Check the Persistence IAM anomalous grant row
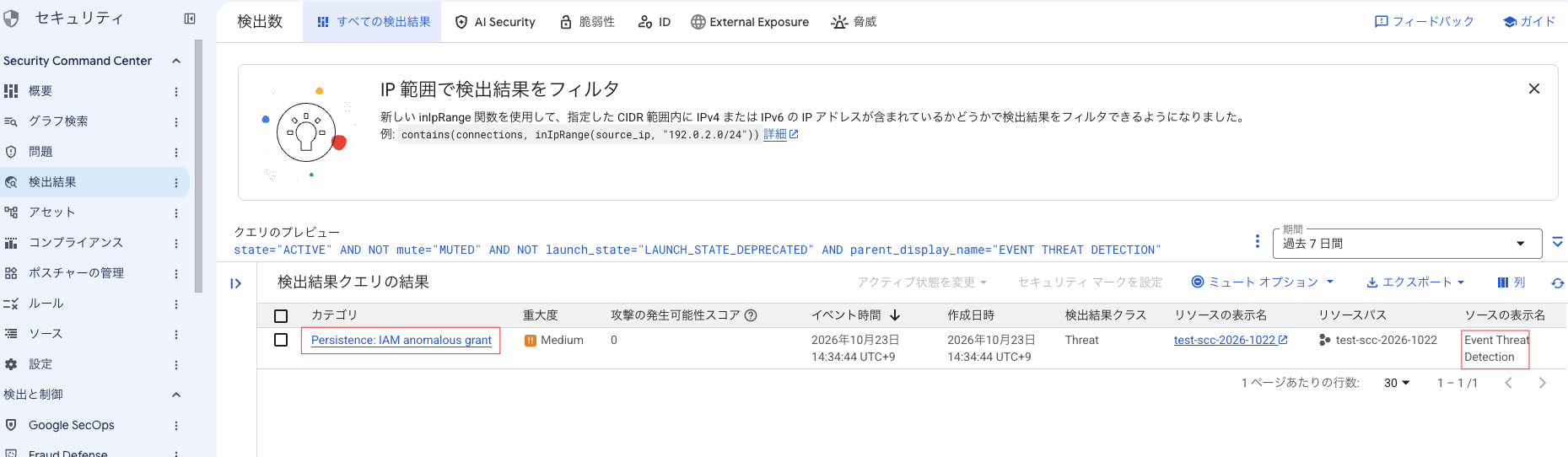1568x457 pixels. click(281, 340)
